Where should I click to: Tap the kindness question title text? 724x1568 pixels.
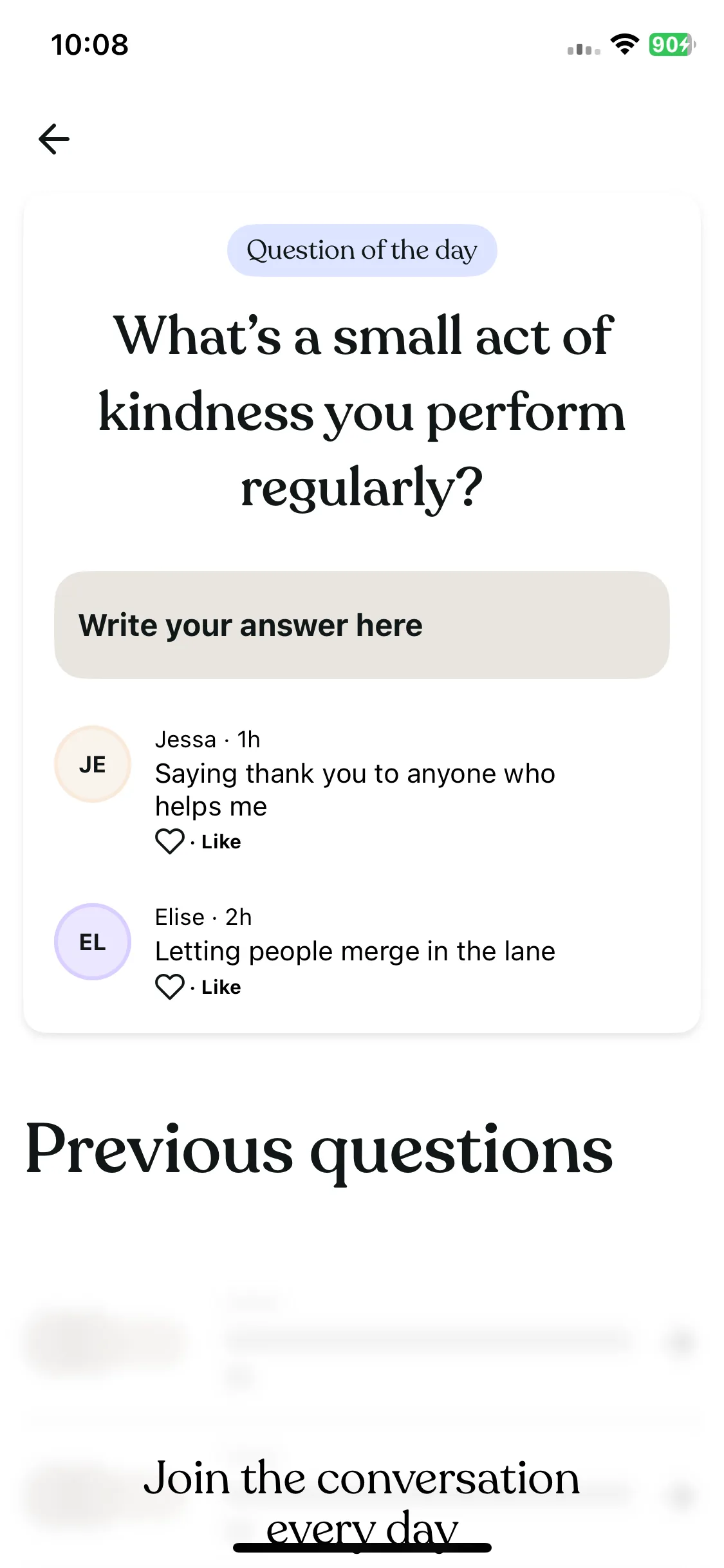click(362, 411)
